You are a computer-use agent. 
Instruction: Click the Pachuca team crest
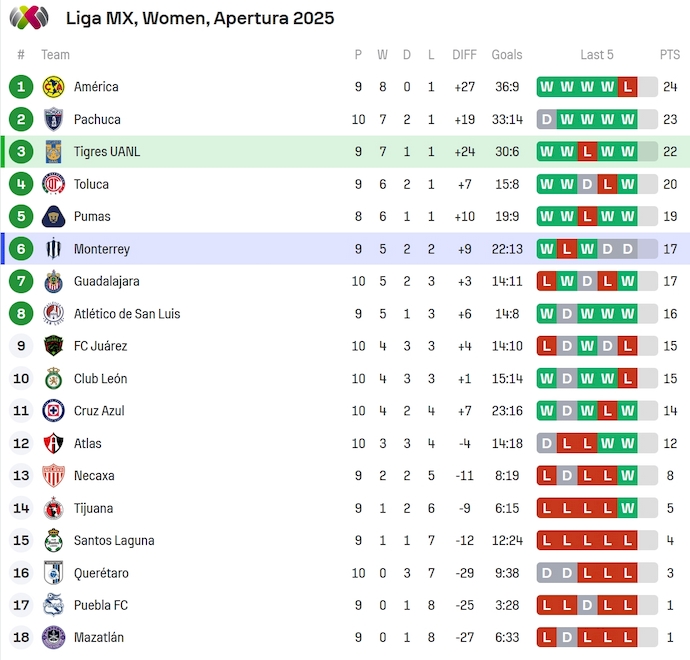tap(53, 119)
